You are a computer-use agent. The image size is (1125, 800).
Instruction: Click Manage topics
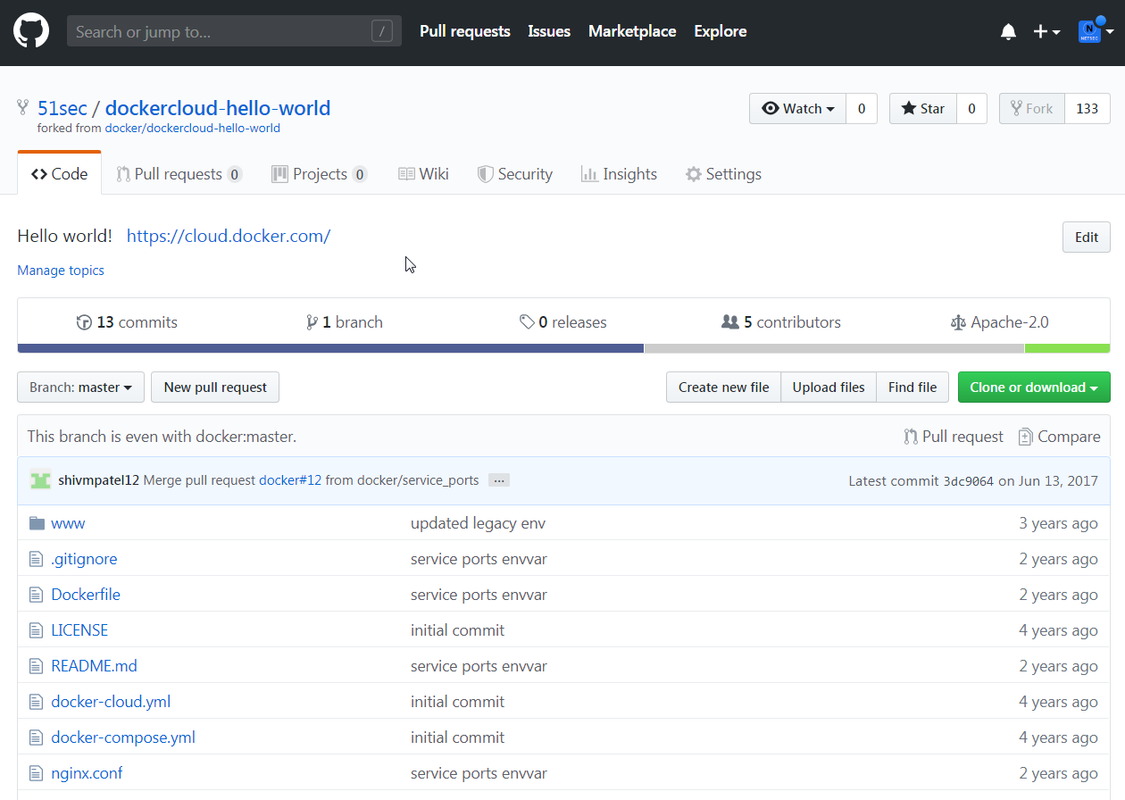(x=61, y=270)
